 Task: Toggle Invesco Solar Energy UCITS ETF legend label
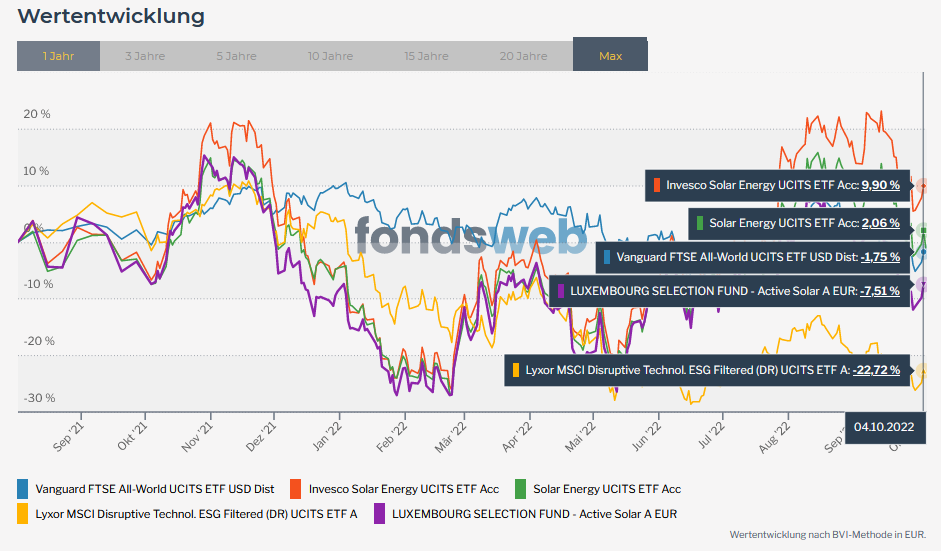click(404, 489)
